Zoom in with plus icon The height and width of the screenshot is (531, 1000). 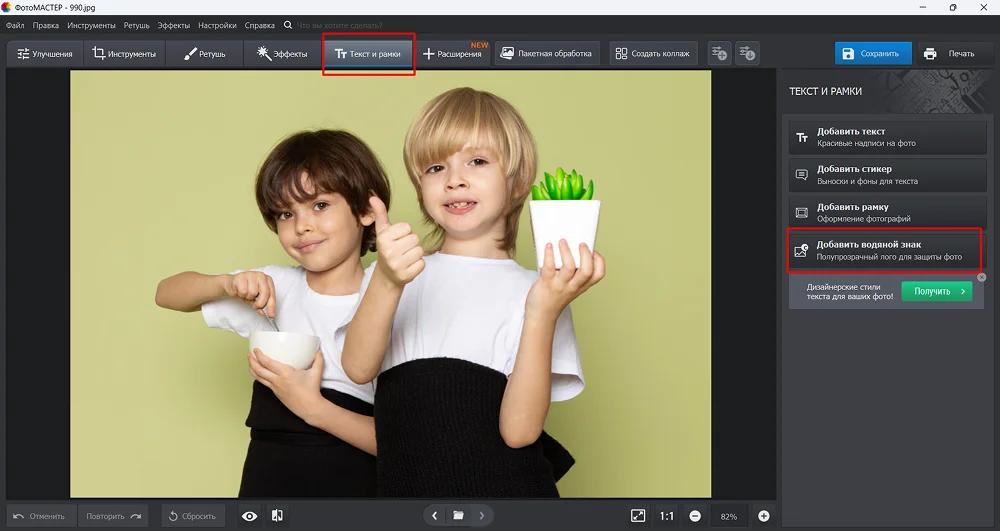763,516
